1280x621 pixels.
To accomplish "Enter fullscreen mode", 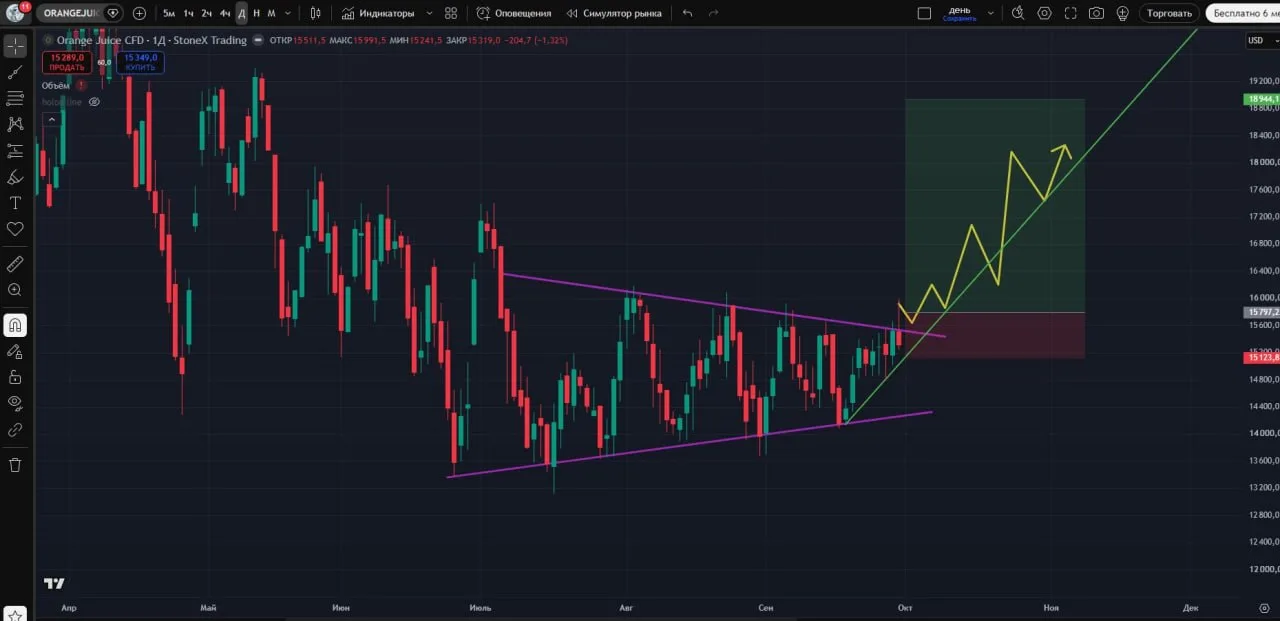I will click(x=1071, y=13).
